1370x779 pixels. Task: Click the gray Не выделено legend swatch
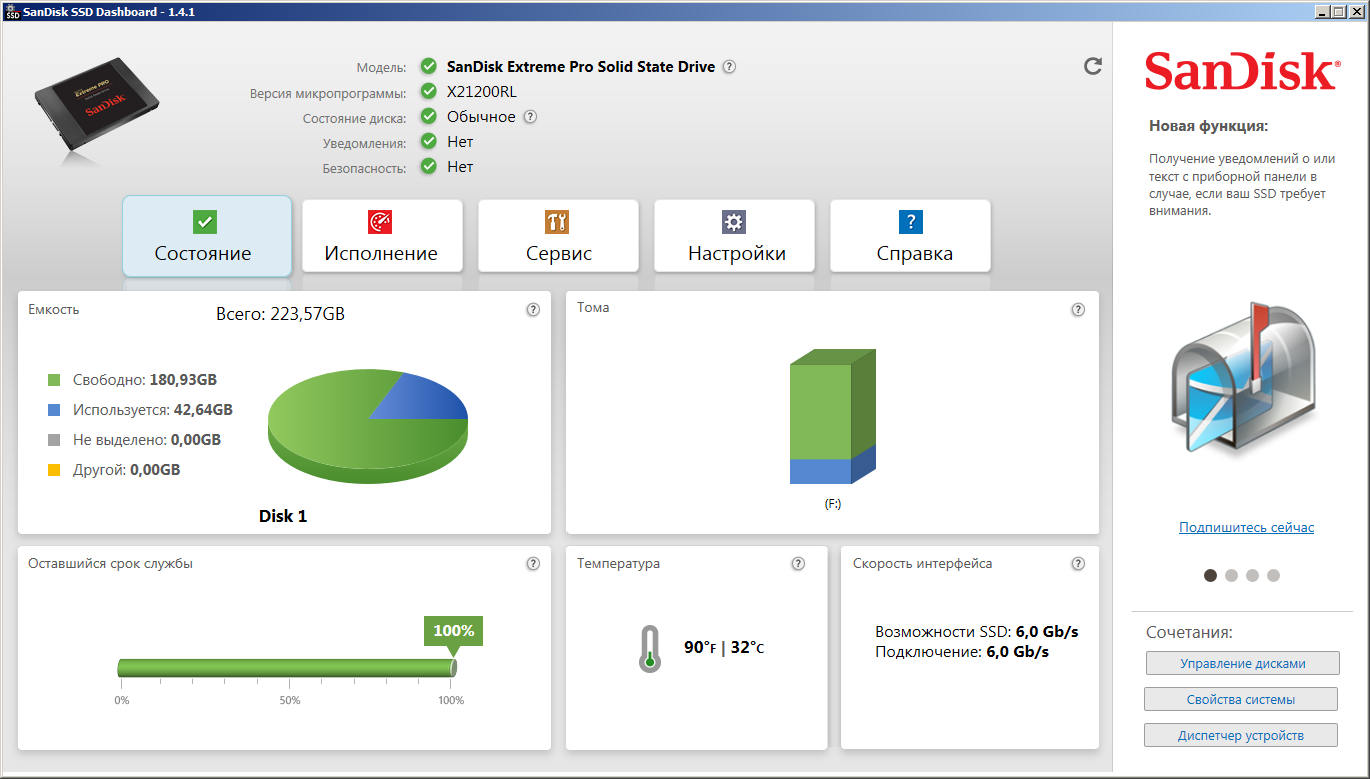click(54, 440)
